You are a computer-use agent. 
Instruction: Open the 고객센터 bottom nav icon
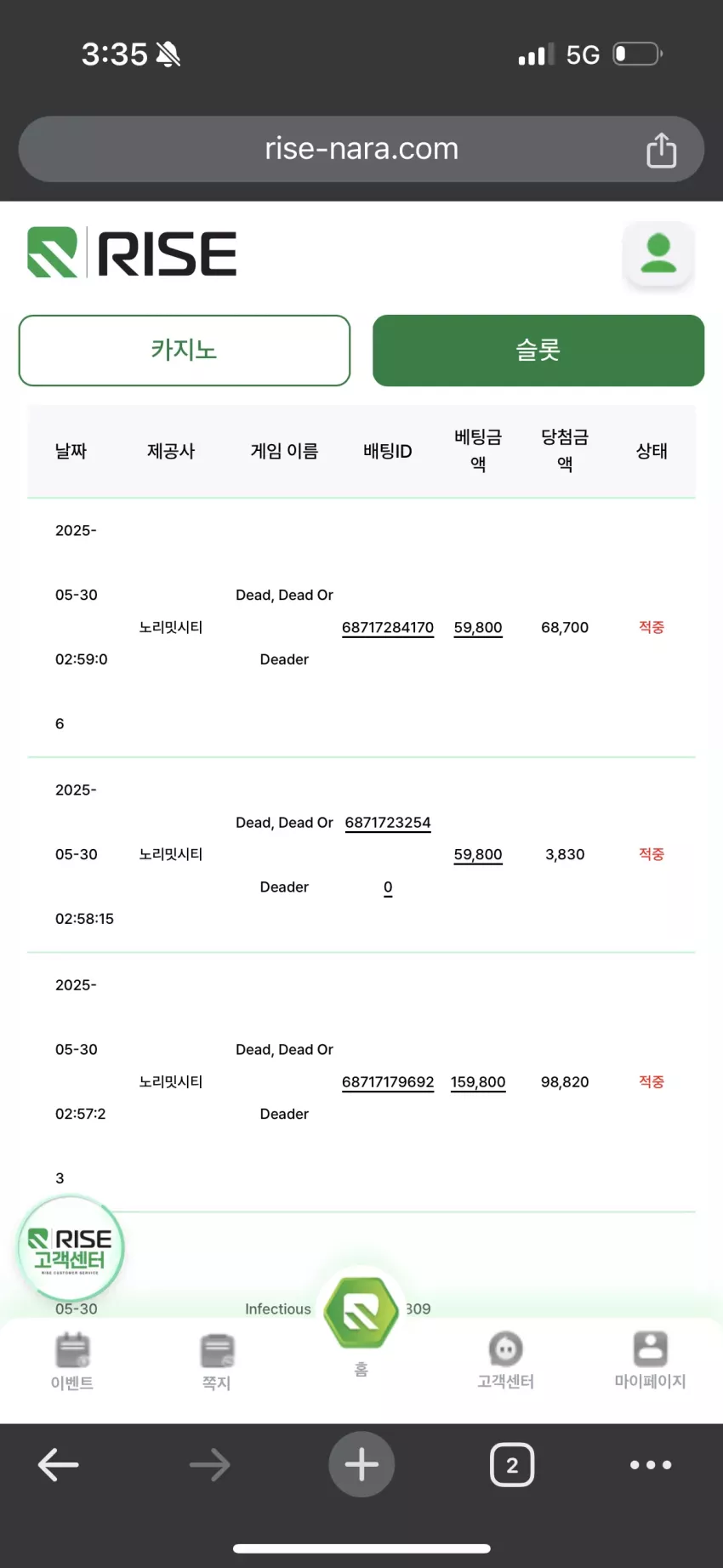(505, 1348)
